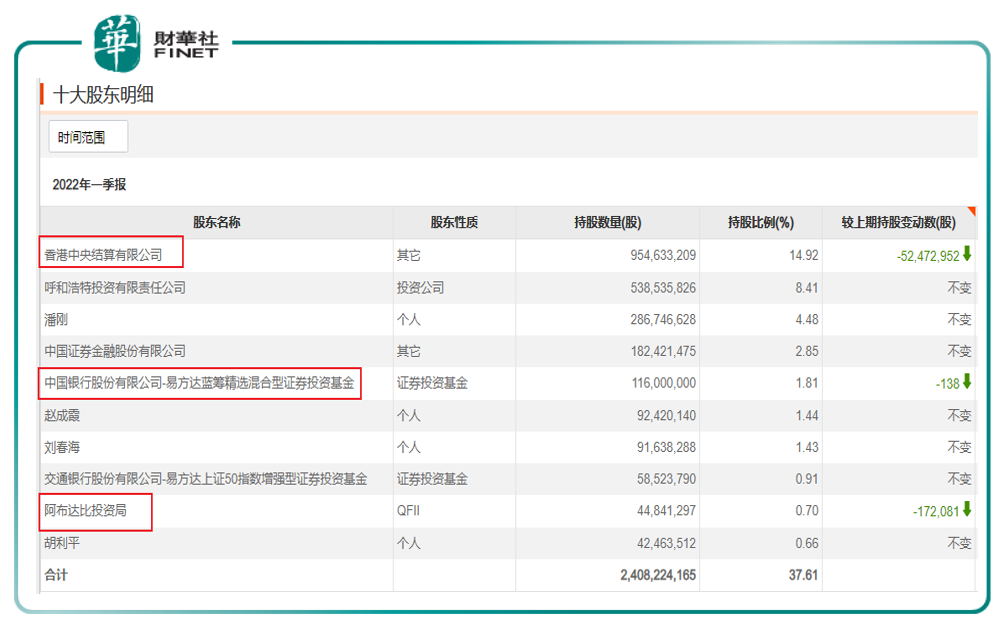This screenshot has height=623, width=1001.
Task: Click total holding ratio 37.61
Action: pos(803,575)
